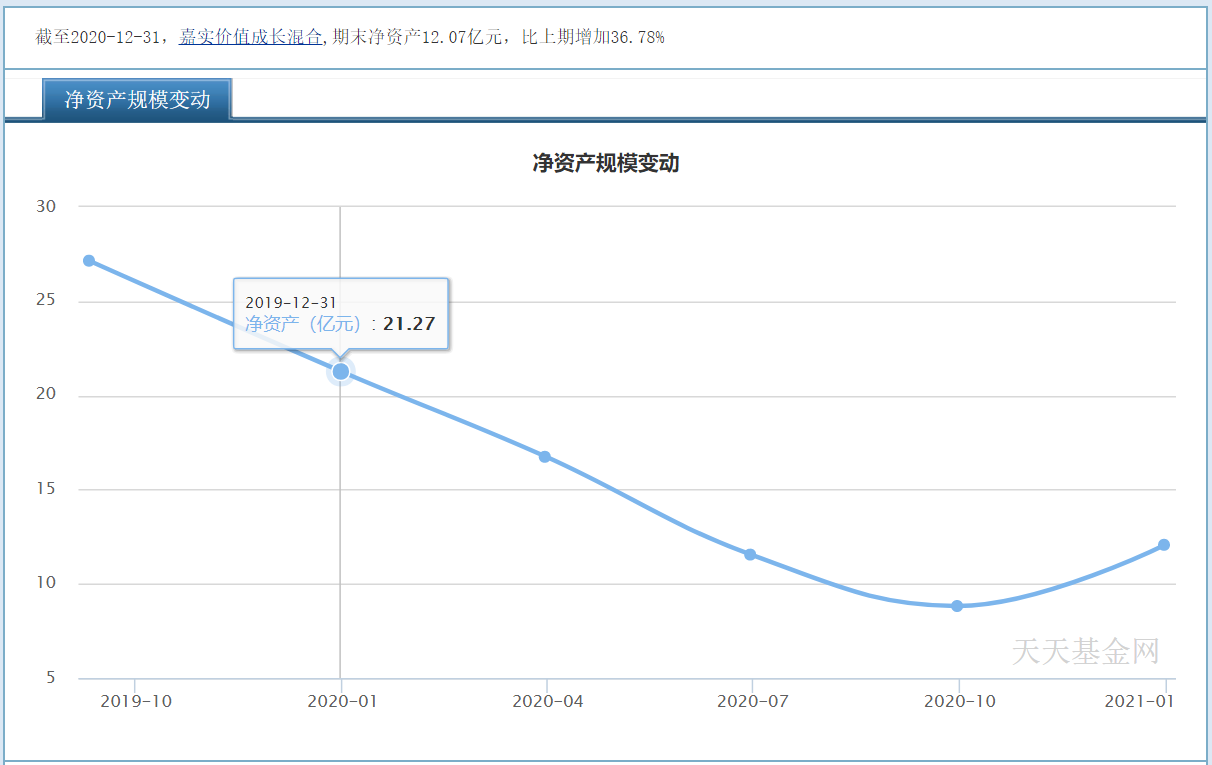Click the chart title 净资产规模变动
This screenshot has width=1212, height=765.
pos(606,164)
